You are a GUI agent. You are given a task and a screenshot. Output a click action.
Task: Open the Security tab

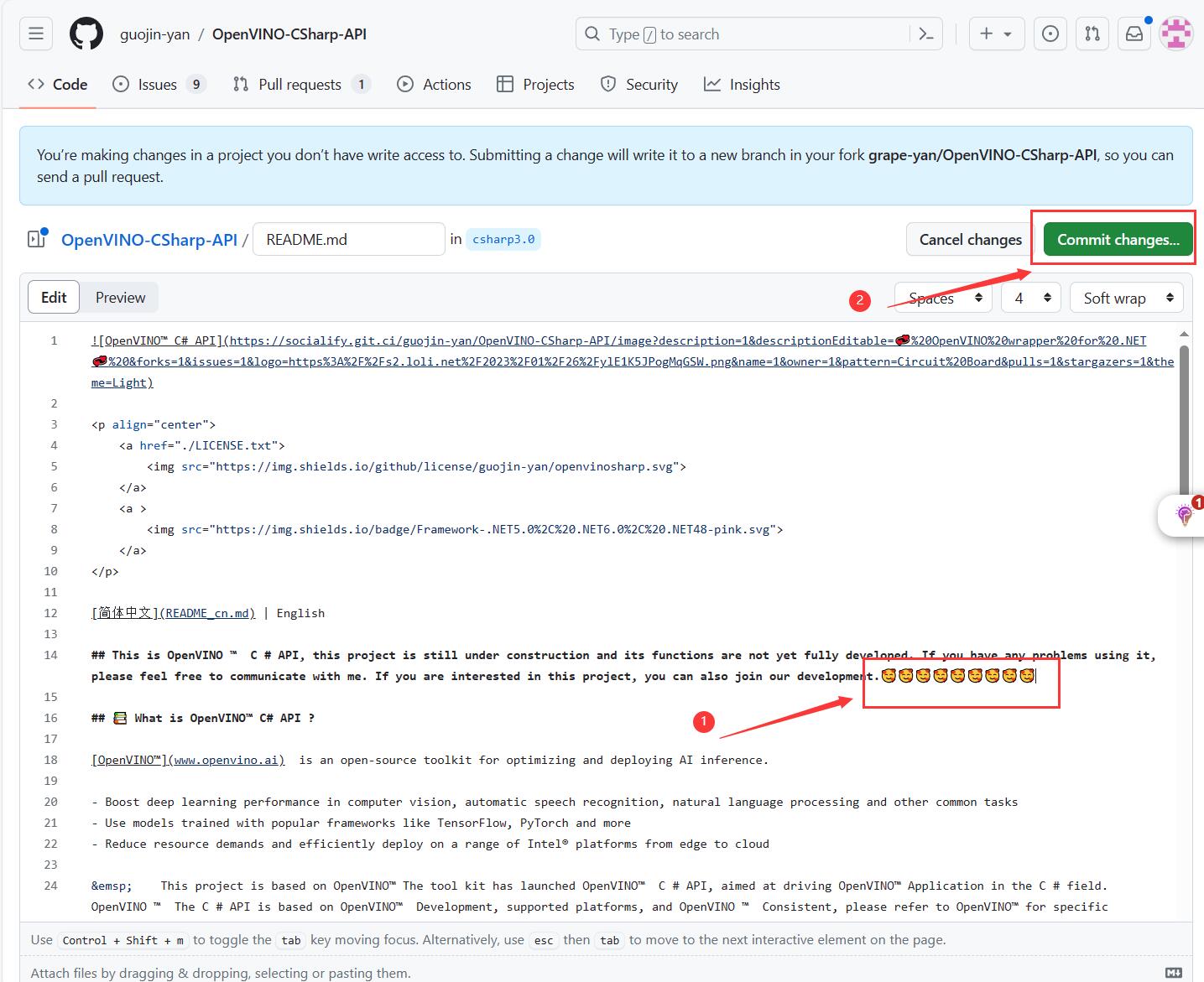(639, 85)
